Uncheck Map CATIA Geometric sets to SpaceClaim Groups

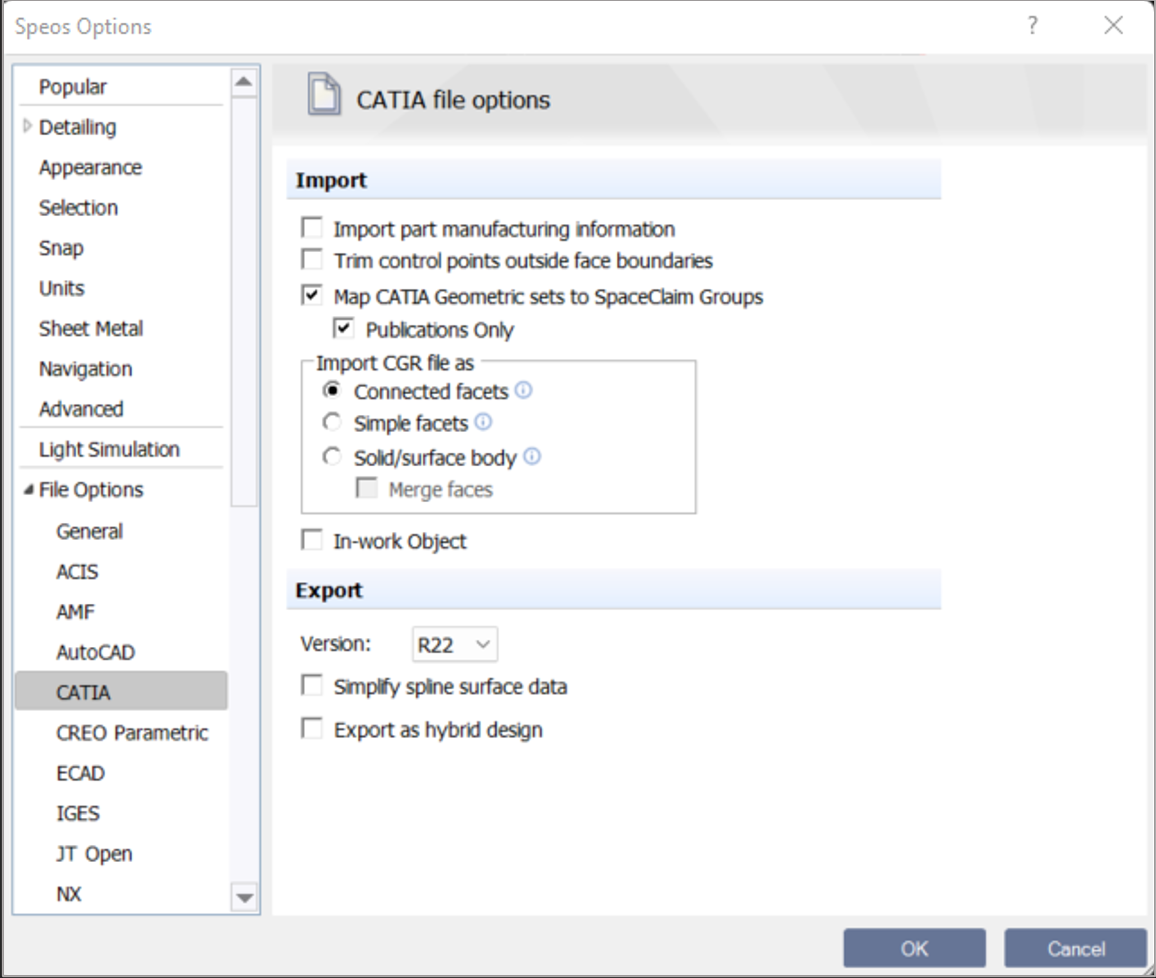[312, 296]
